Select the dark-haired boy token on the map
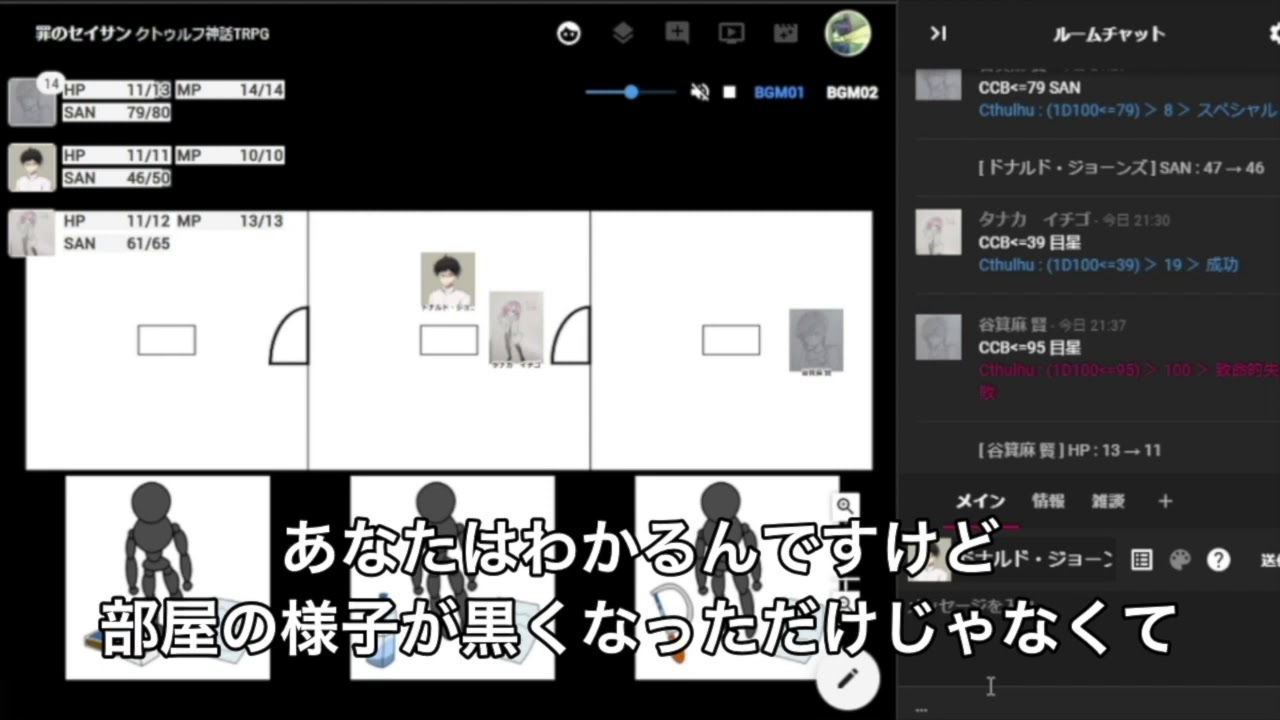The width and height of the screenshot is (1280, 720). click(448, 280)
